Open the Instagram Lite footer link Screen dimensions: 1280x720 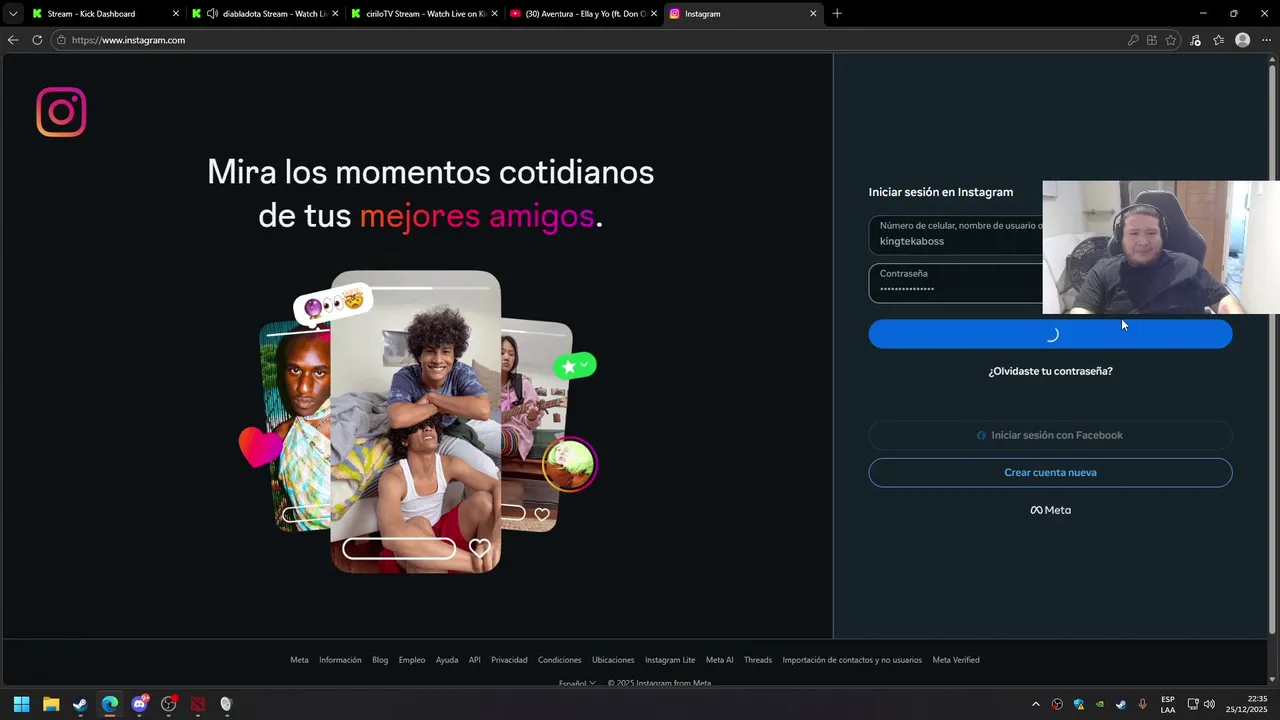pyautogui.click(x=670, y=660)
